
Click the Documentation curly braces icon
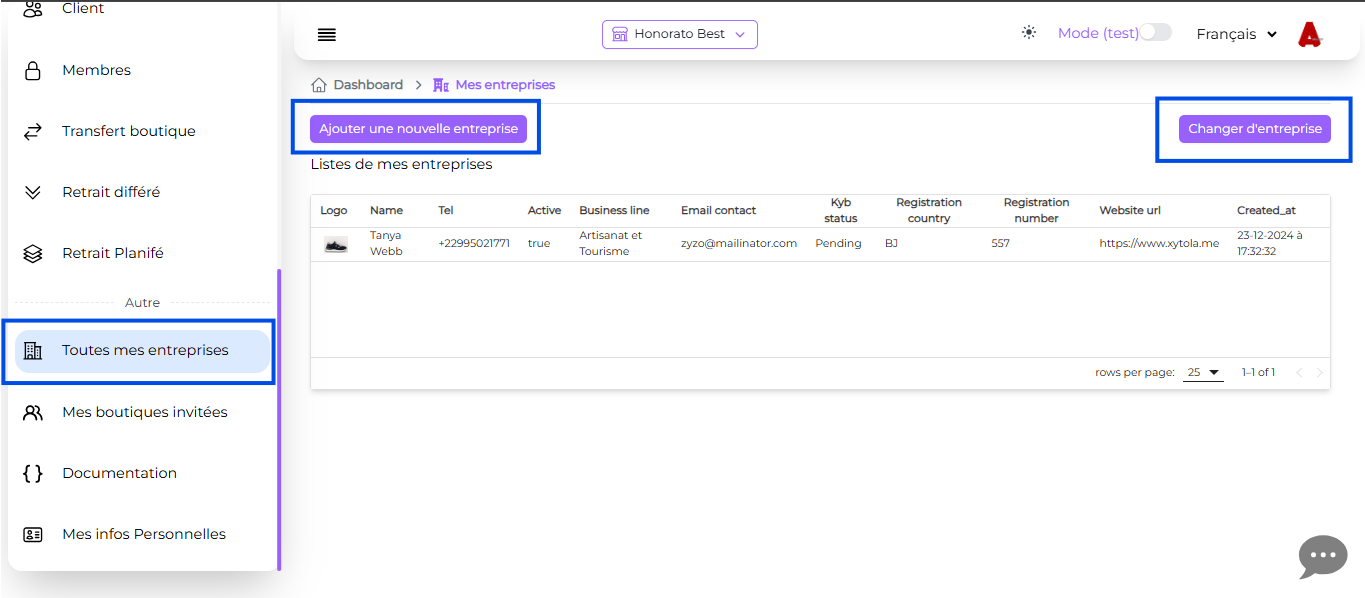(x=33, y=474)
